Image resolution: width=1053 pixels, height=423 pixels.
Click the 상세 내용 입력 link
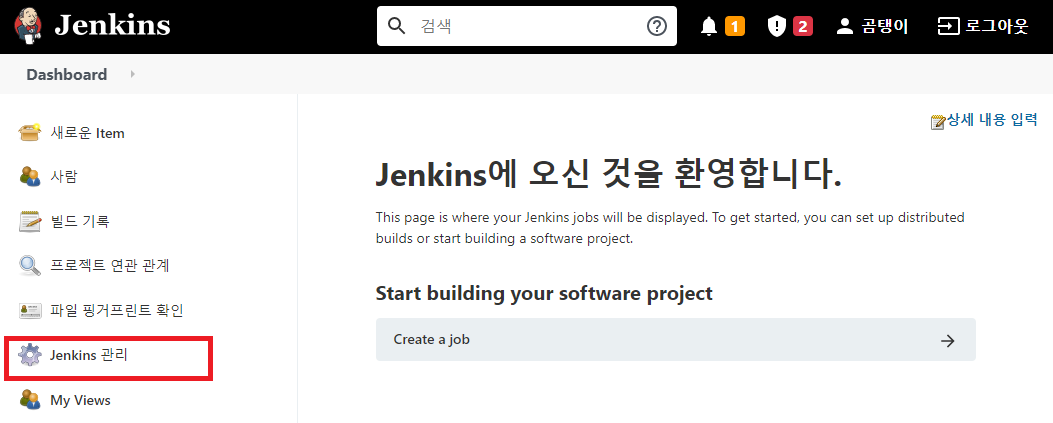coord(993,120)
